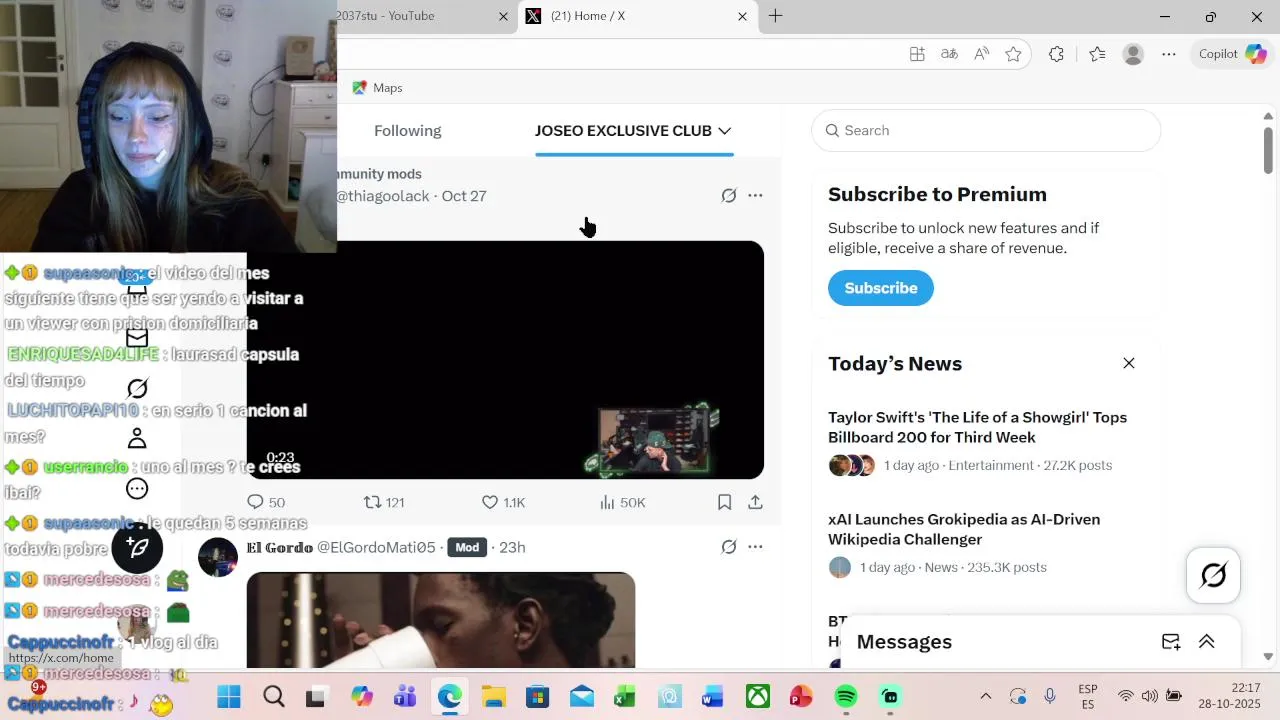Screen dimensions: 1280x720
Task: Reply to the post with 50 comments
Action: [266, 502]
